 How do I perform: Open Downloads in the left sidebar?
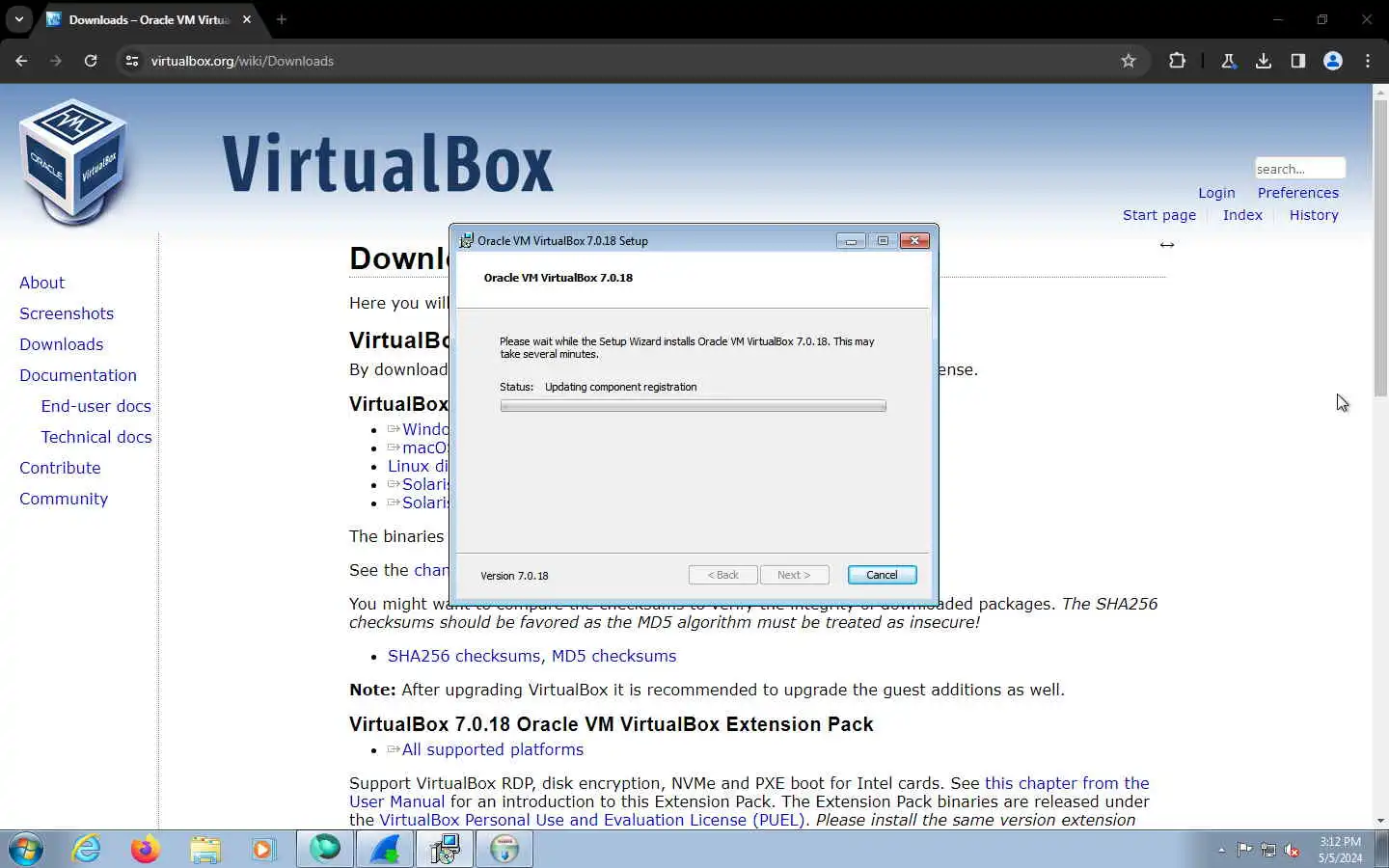pos(62,344)
